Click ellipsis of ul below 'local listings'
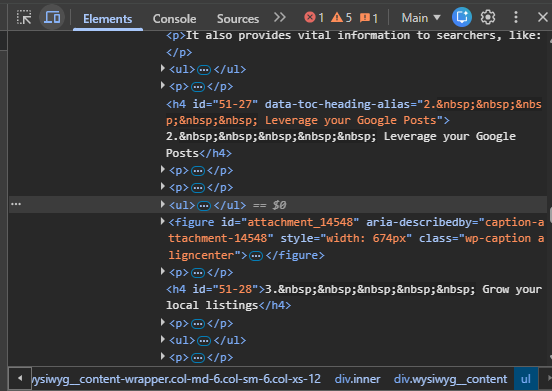This screenshot has width=552, height=391. point(204,341)
